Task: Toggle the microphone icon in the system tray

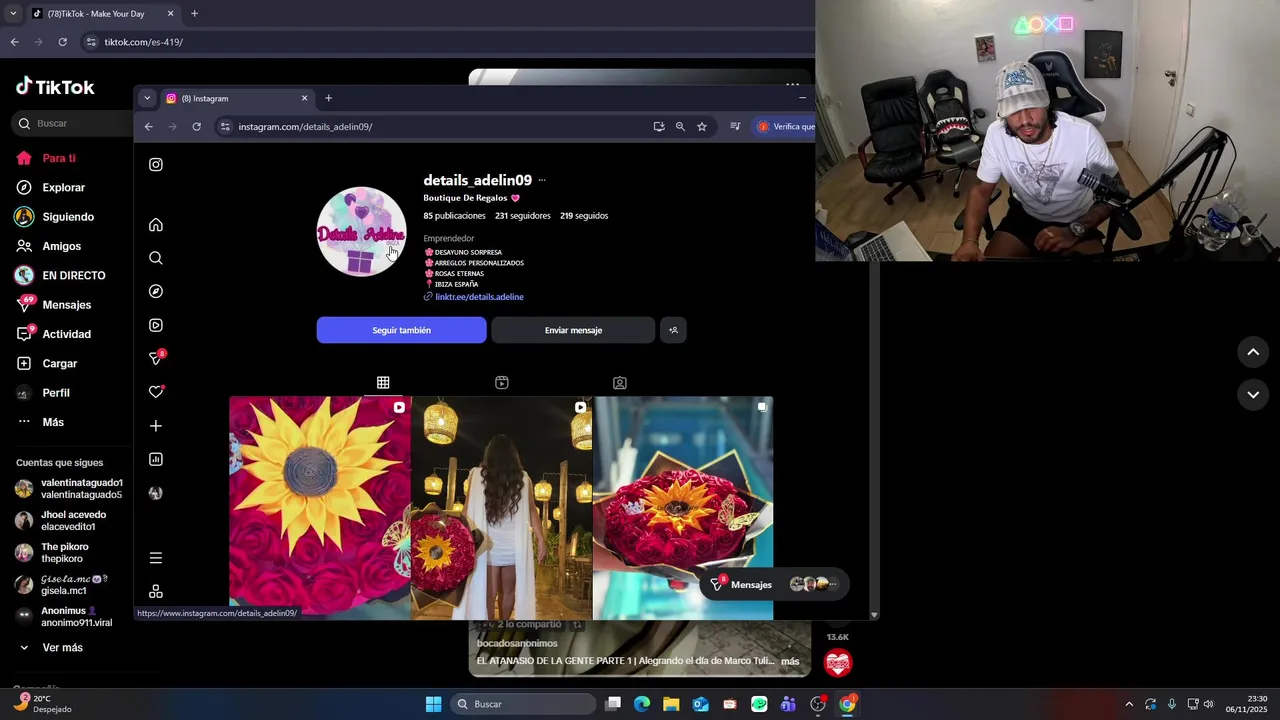Action: tap(1171, 704)
